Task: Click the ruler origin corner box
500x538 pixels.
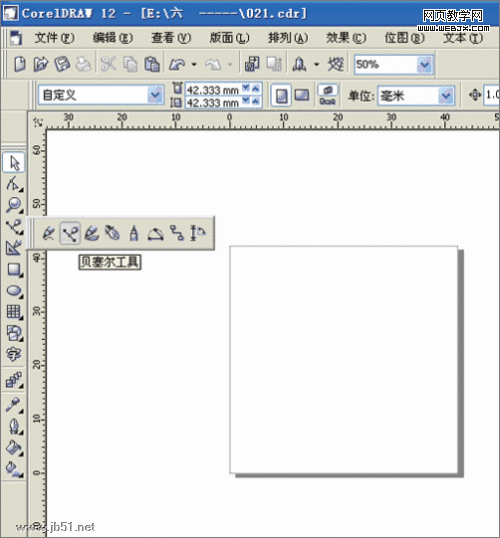Action: (x=37, y=121)
